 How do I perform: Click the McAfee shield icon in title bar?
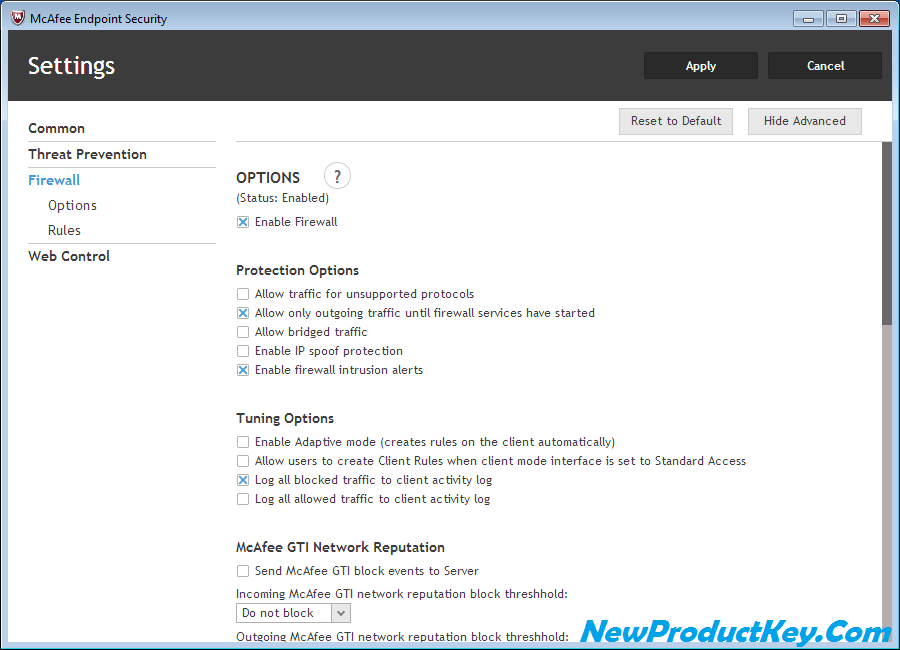point(17,18)
